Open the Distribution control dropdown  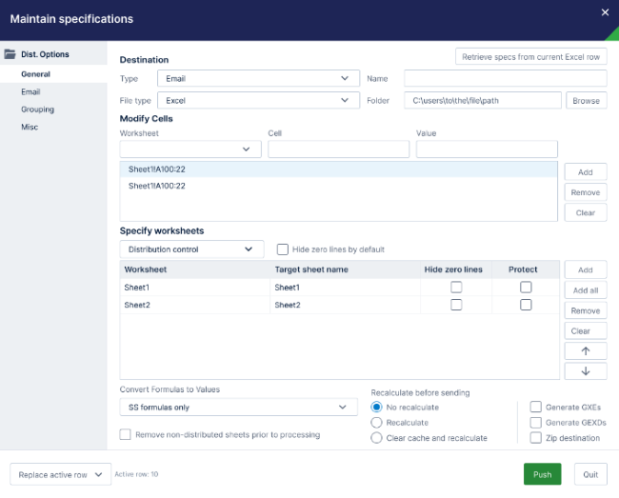point(191,249)
